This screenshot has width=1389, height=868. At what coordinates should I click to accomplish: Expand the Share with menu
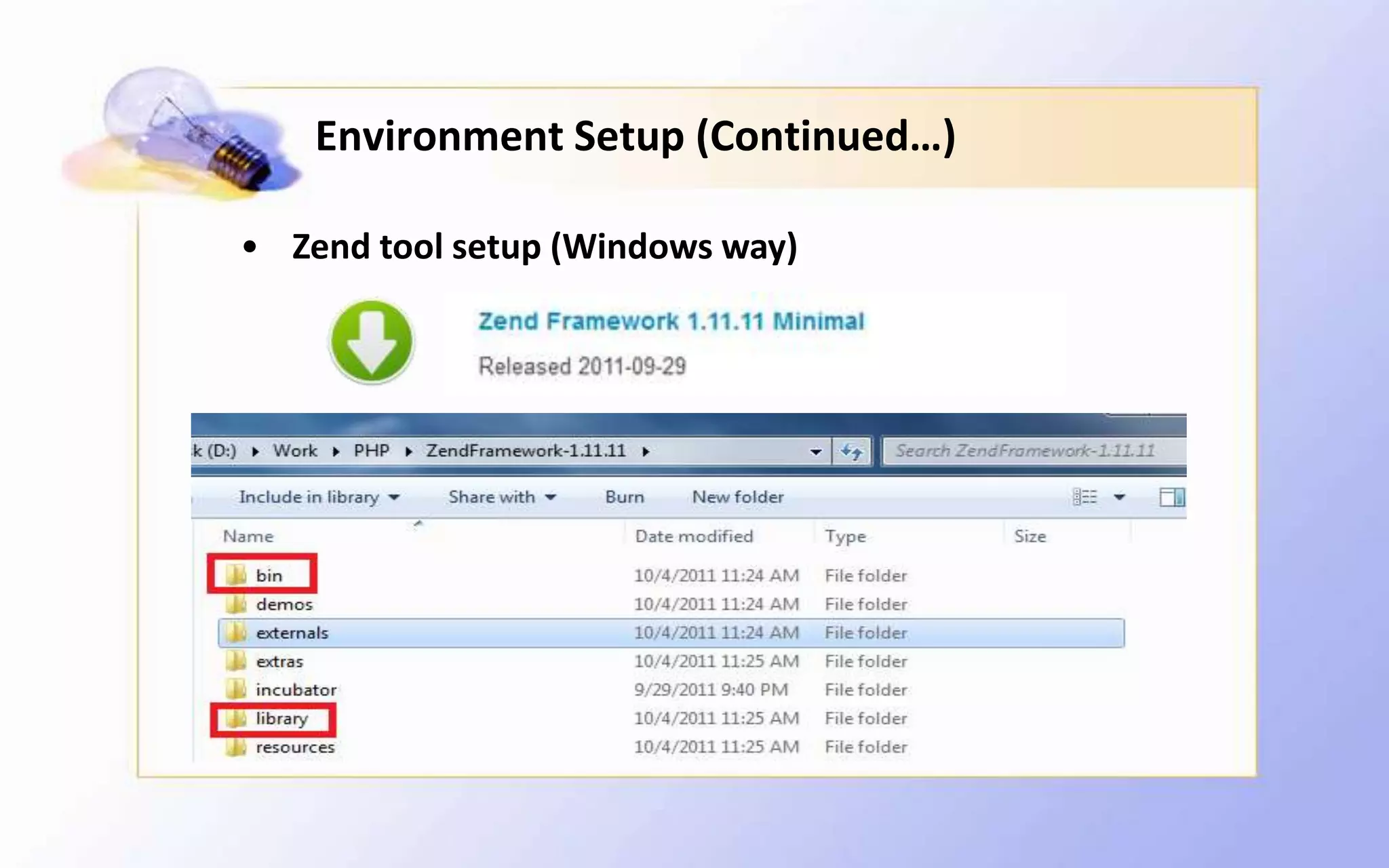pyautogui.click(x=503, y=497)
